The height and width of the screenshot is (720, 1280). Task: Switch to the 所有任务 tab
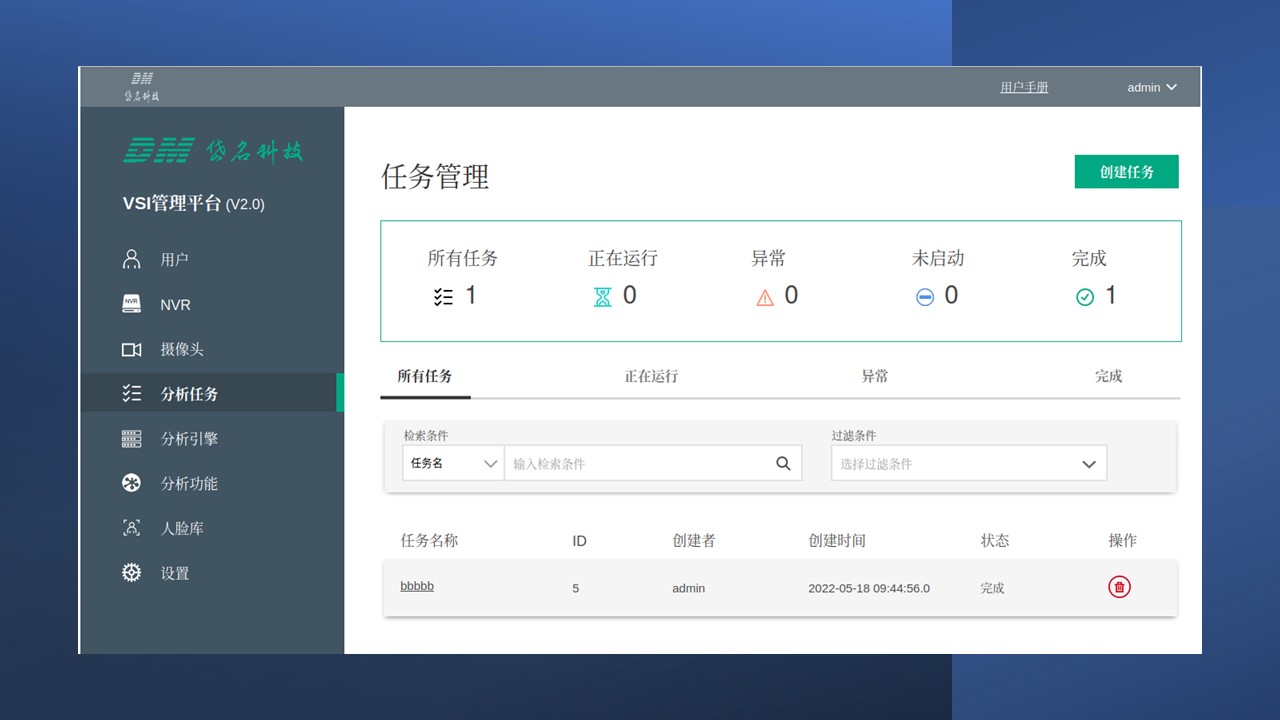click(x=425, y=376)
